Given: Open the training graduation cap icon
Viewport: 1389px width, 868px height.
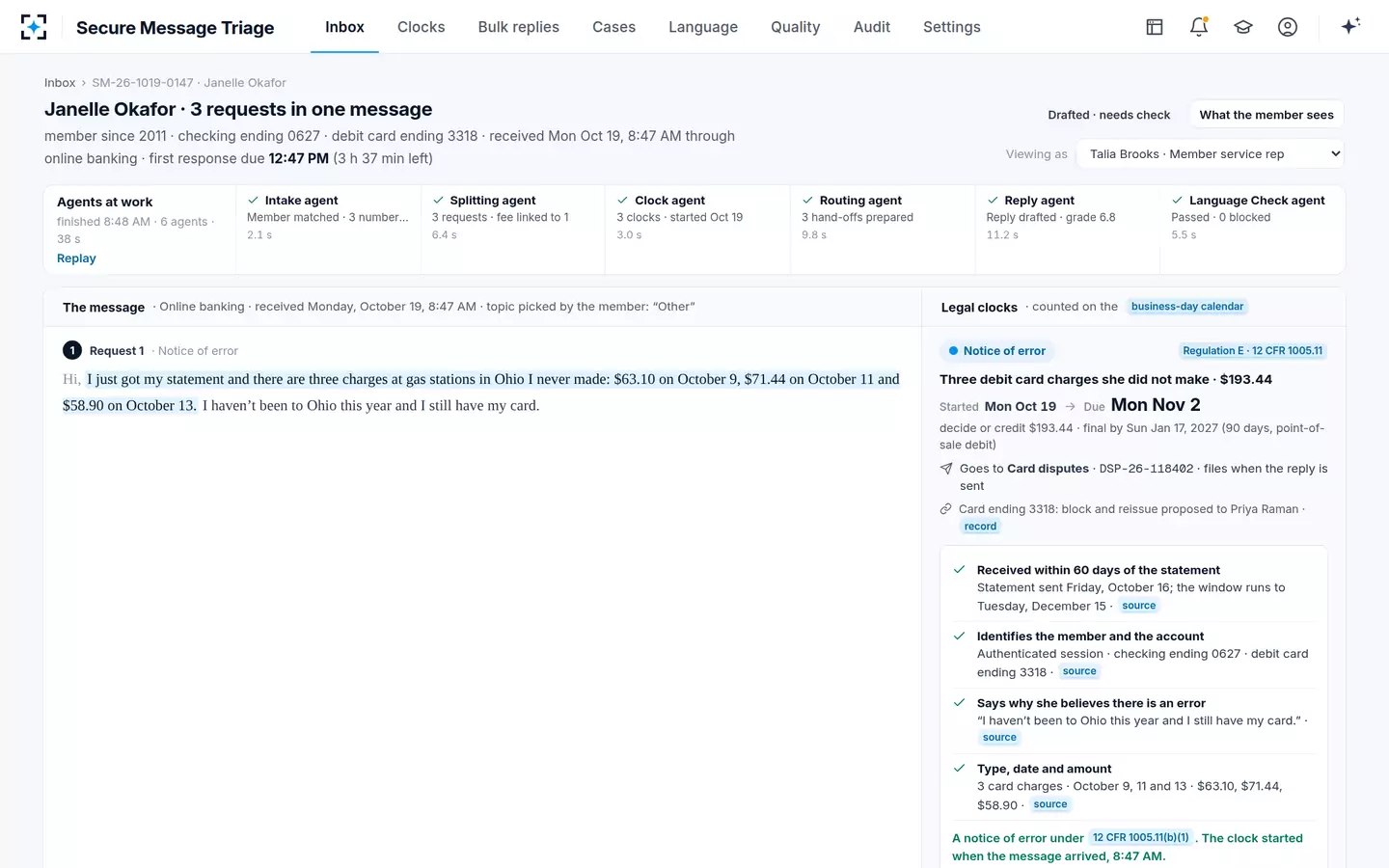Looking at the screenshot, I should pos(1243,27).
